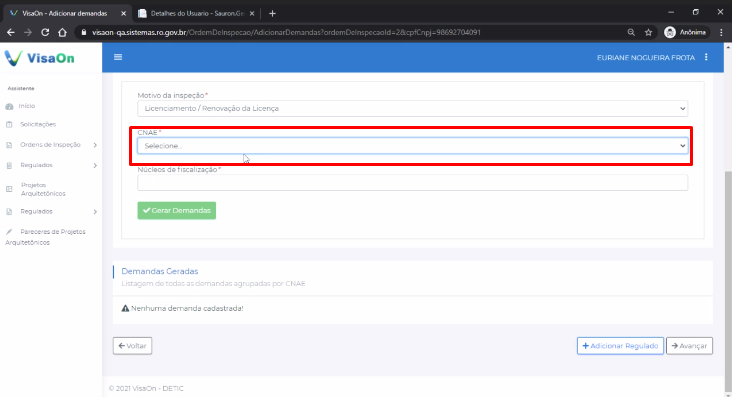This screenshot has height=397, width=732.
Task: Open Solicitações in the sidebar
Action: tap(38, 124)
